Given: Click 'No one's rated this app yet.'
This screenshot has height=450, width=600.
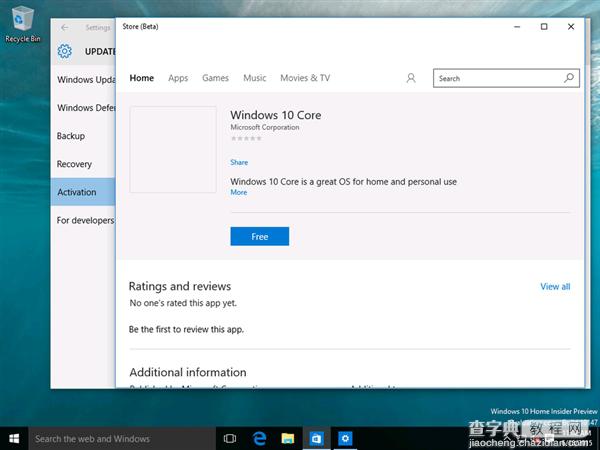Looking at the screenshot, I should tap(183, 303).
